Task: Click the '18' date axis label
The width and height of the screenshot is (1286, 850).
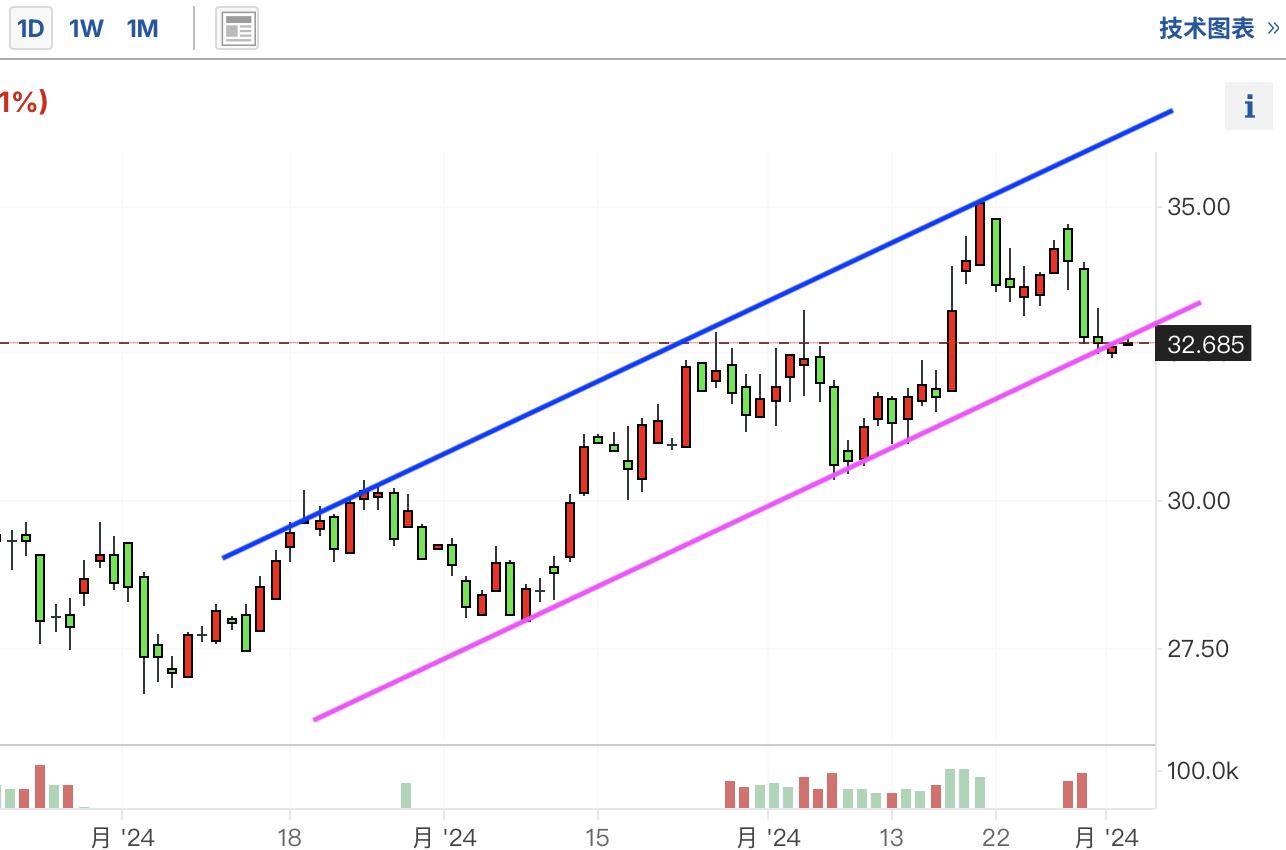Action: coord(289,837)
